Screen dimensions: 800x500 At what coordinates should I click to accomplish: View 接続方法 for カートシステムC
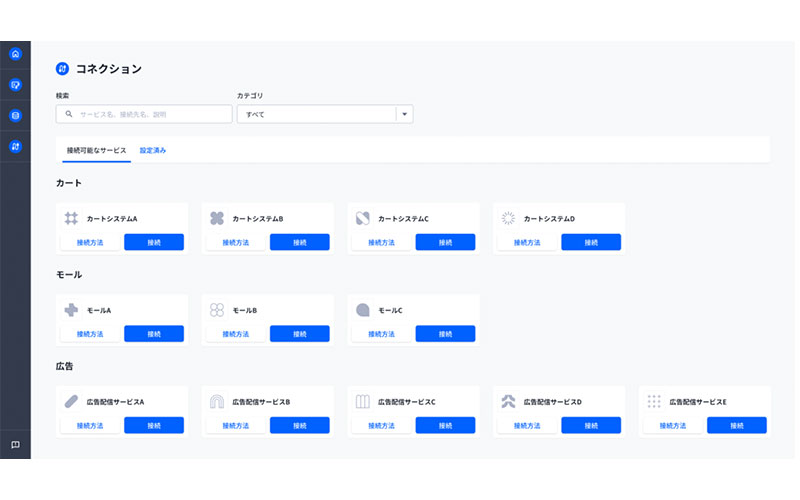[x=382, y=242]
